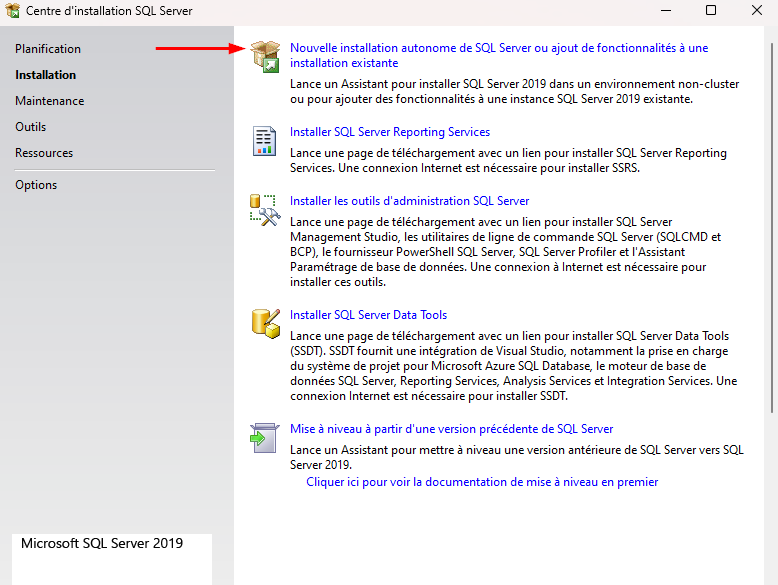Go to the Maintenance section
This screenshot has width=778, height=585.
(50, 101)
